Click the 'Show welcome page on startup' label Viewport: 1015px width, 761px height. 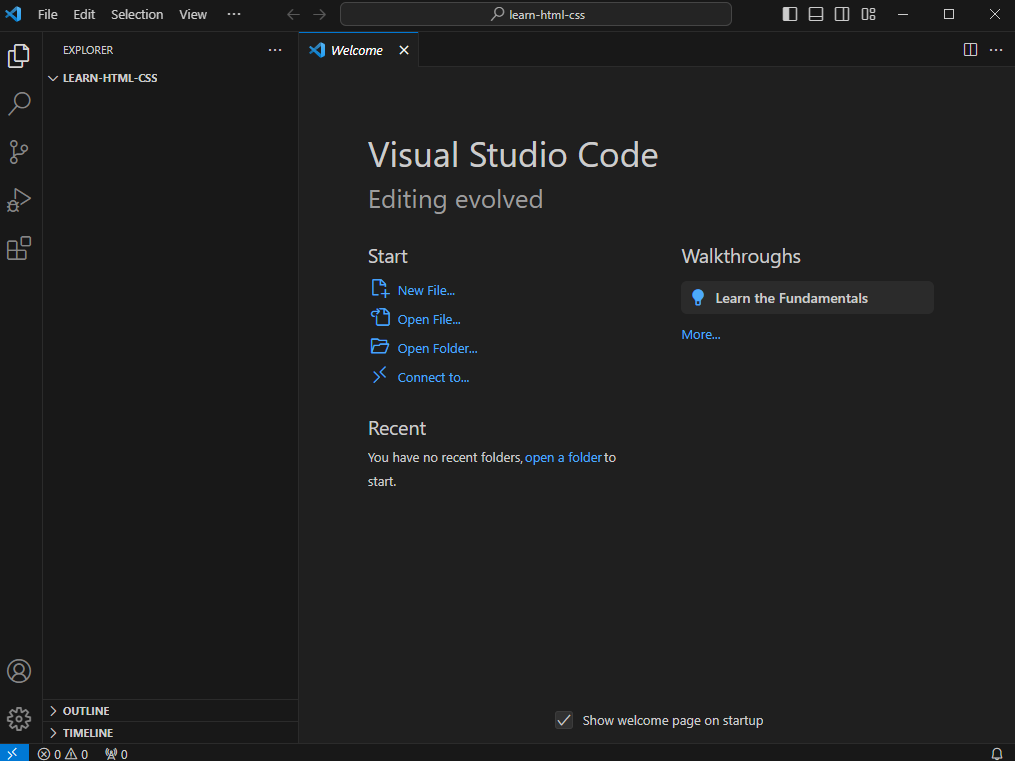(673, 720)
